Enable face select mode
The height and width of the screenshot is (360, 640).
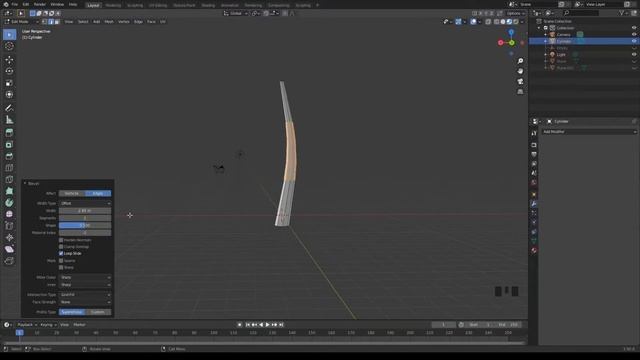point(57,22)
